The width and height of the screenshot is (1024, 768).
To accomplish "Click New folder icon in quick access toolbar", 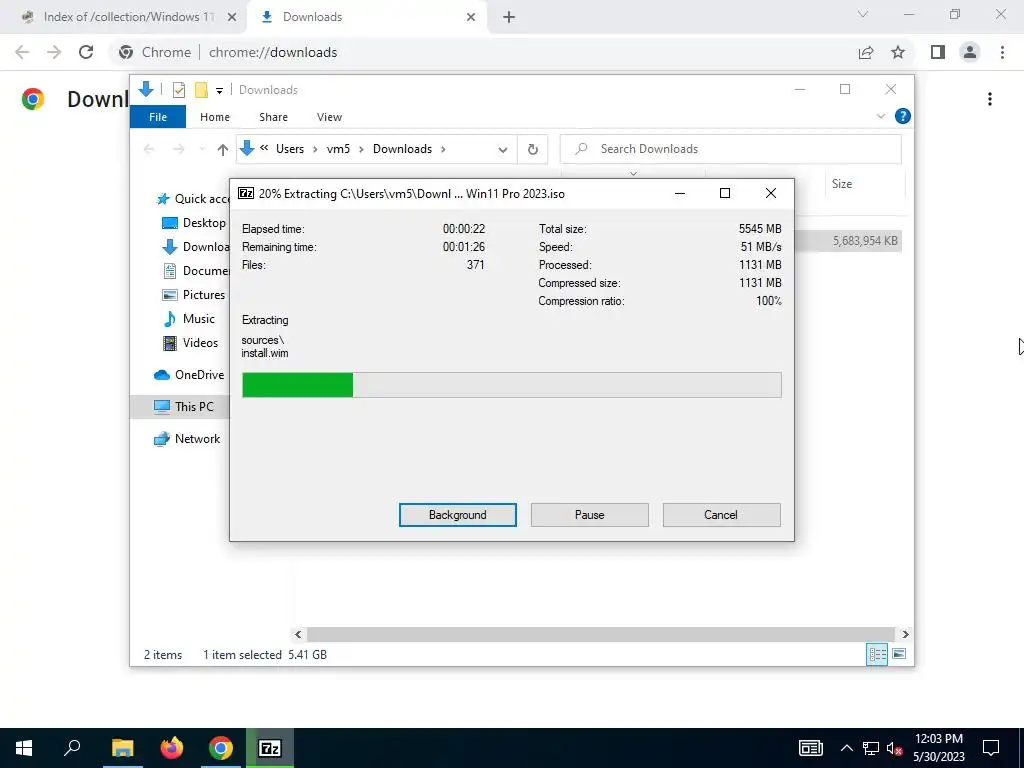I will 201,90.
